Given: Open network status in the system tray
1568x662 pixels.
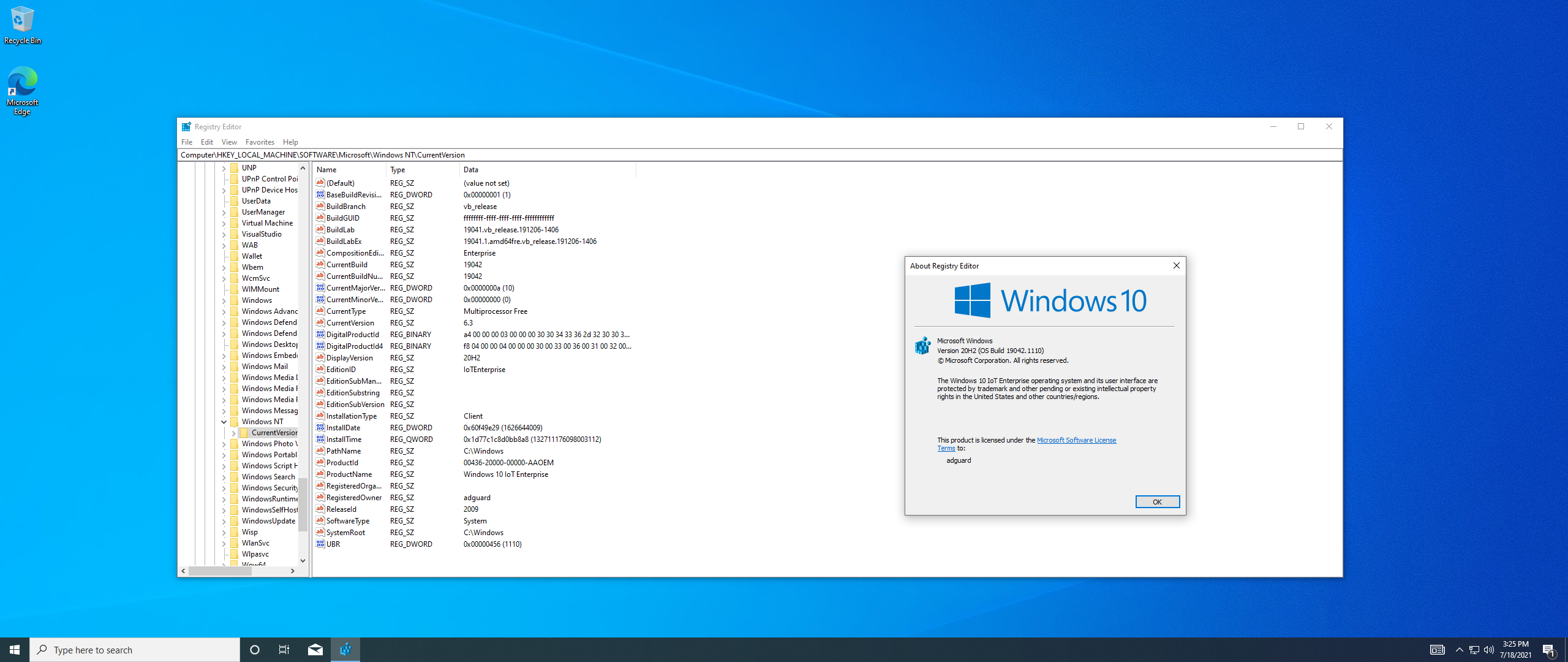Looking at the screenshot, I should pos(1474,650).
